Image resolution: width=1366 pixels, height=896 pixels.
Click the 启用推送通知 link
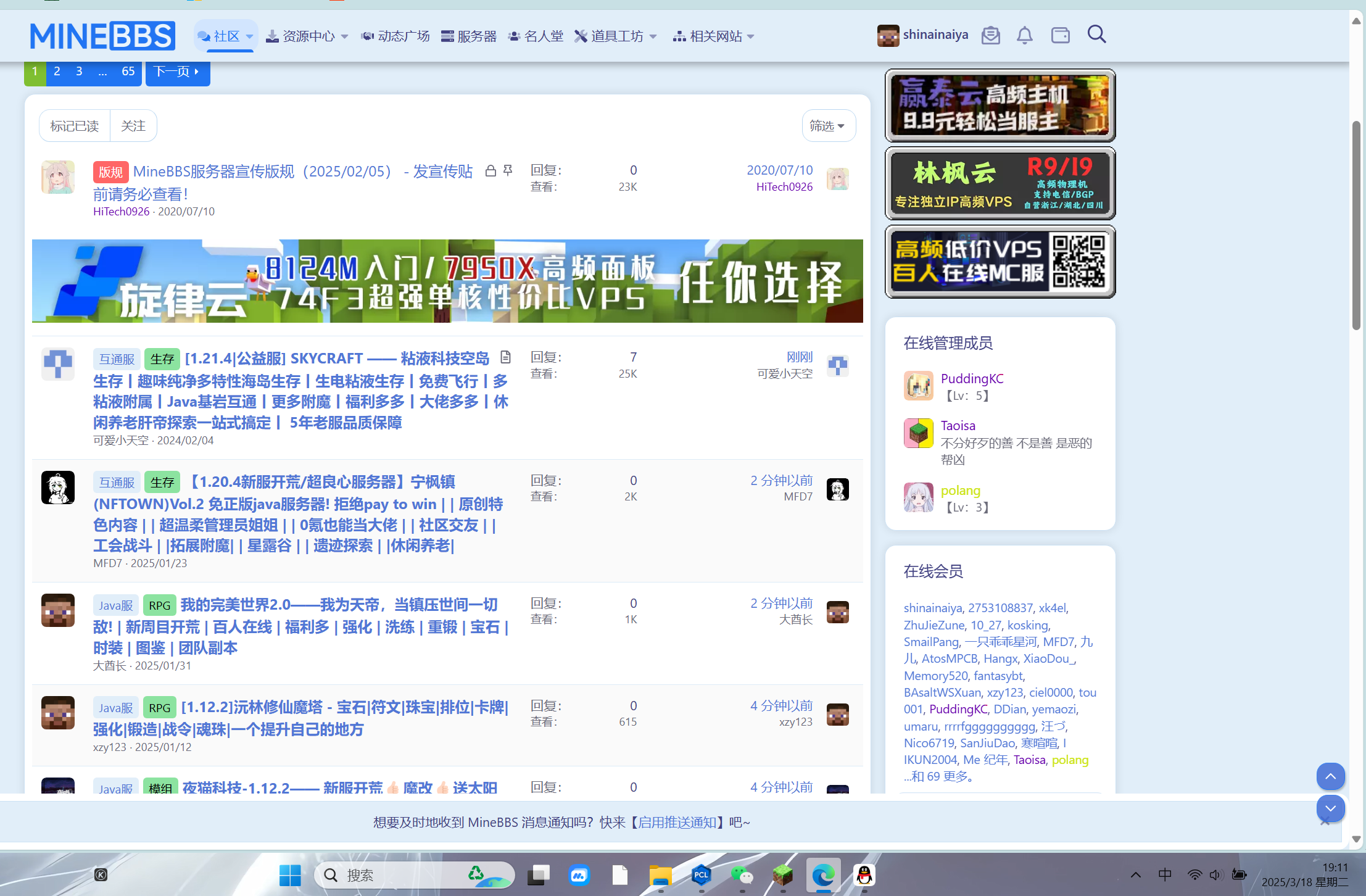677,823
